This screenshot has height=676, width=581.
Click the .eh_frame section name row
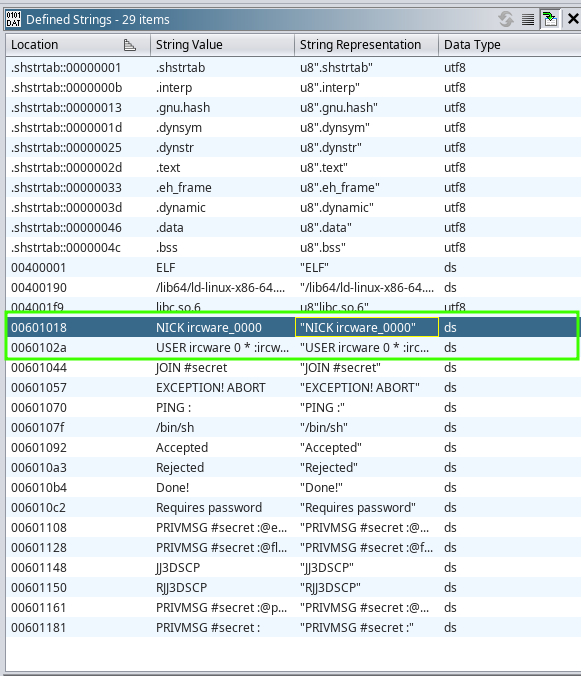pyautogui.click(x=293, y=188)
